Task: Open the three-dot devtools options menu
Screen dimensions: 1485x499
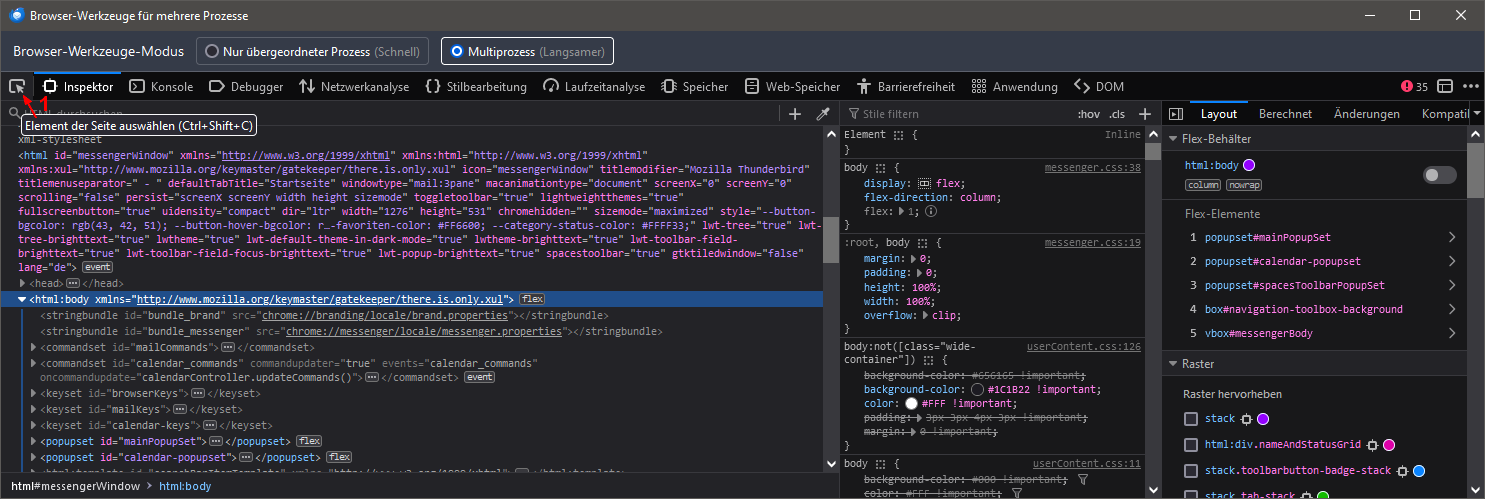Action: tap(1471, 87)
